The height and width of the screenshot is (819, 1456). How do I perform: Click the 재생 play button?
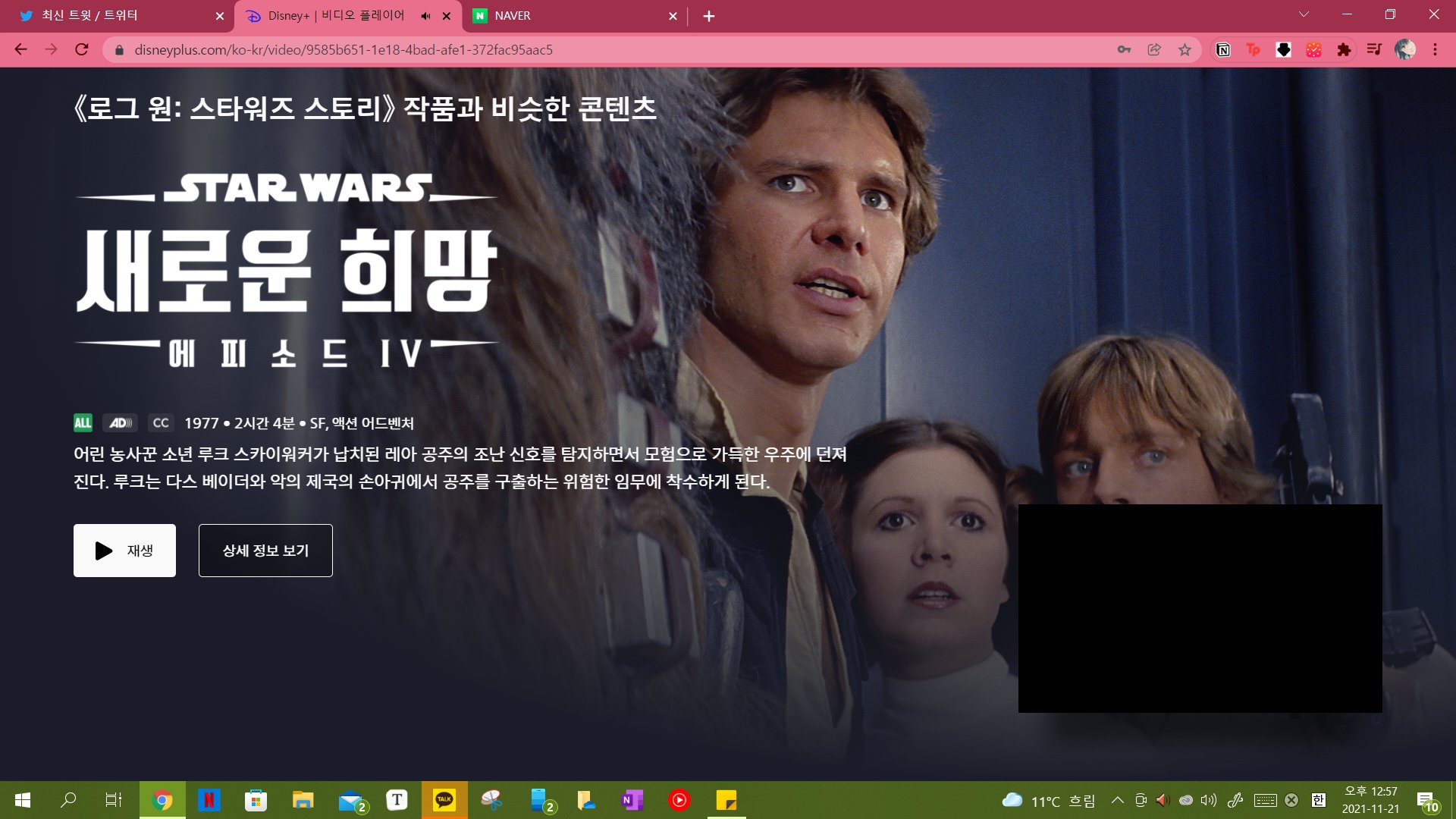(x=124, y=551)
